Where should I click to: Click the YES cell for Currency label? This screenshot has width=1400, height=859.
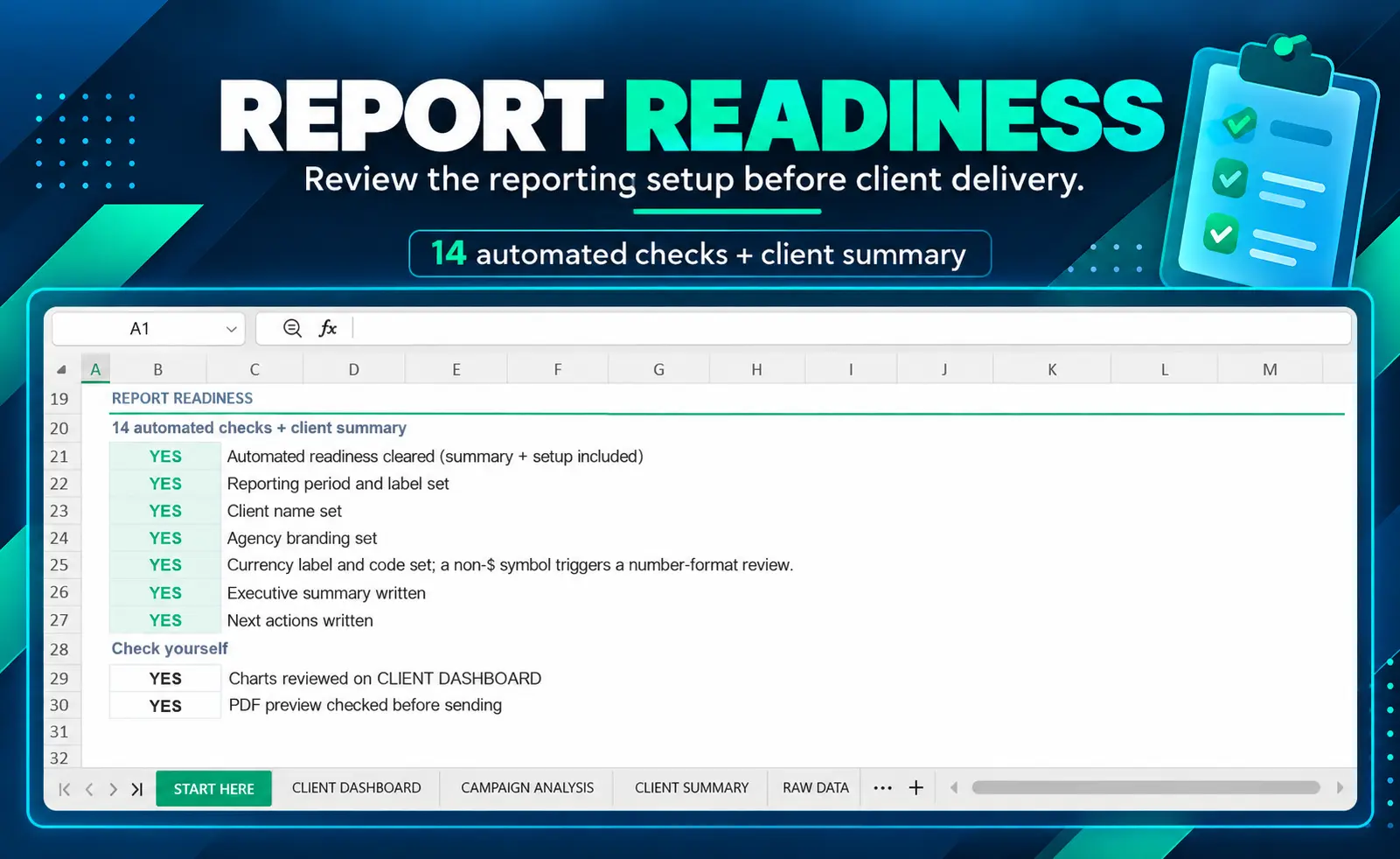(x=165, y=565)
